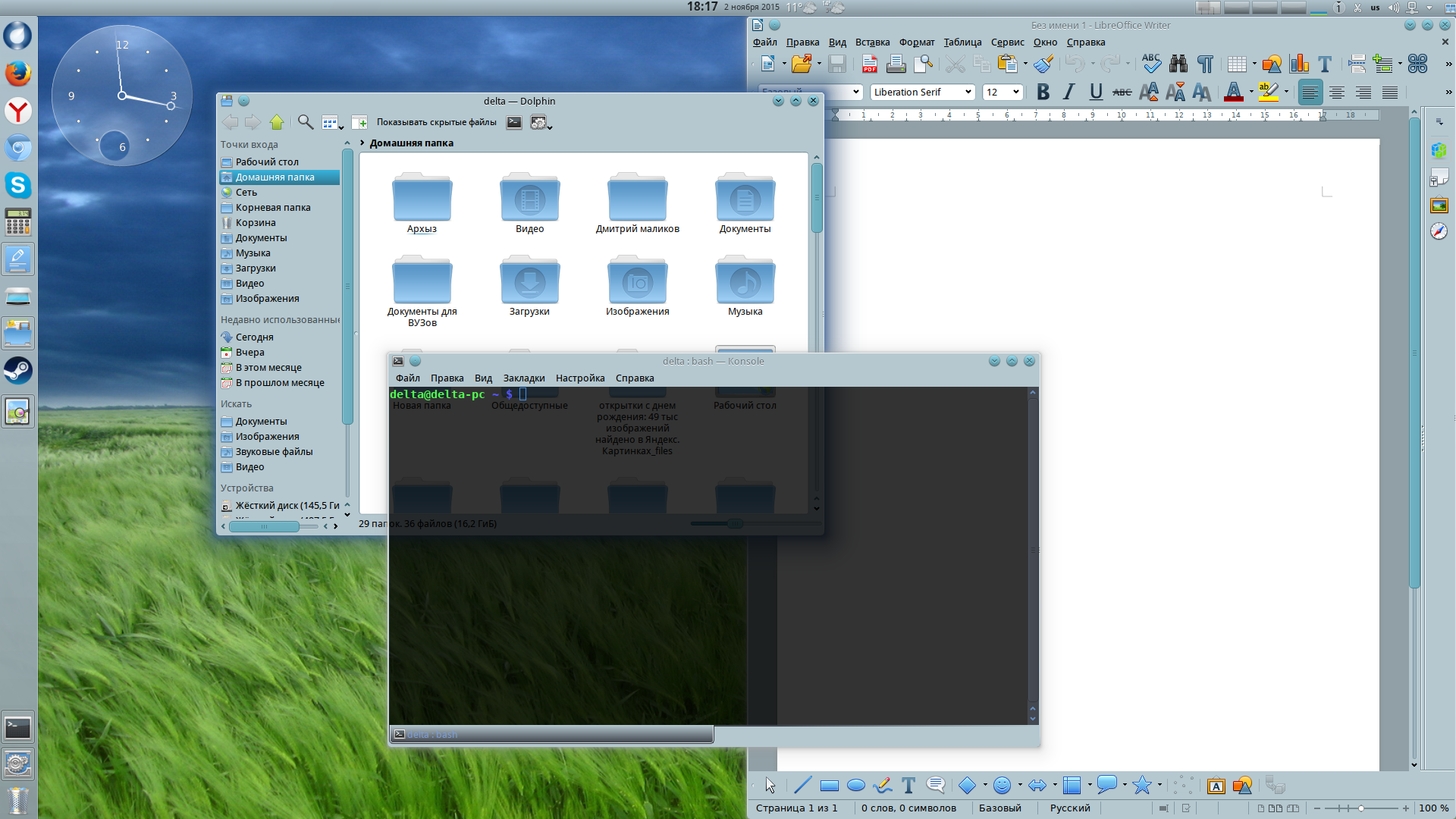Open Konsole's Закладки menu

click(x=523, y=378)
